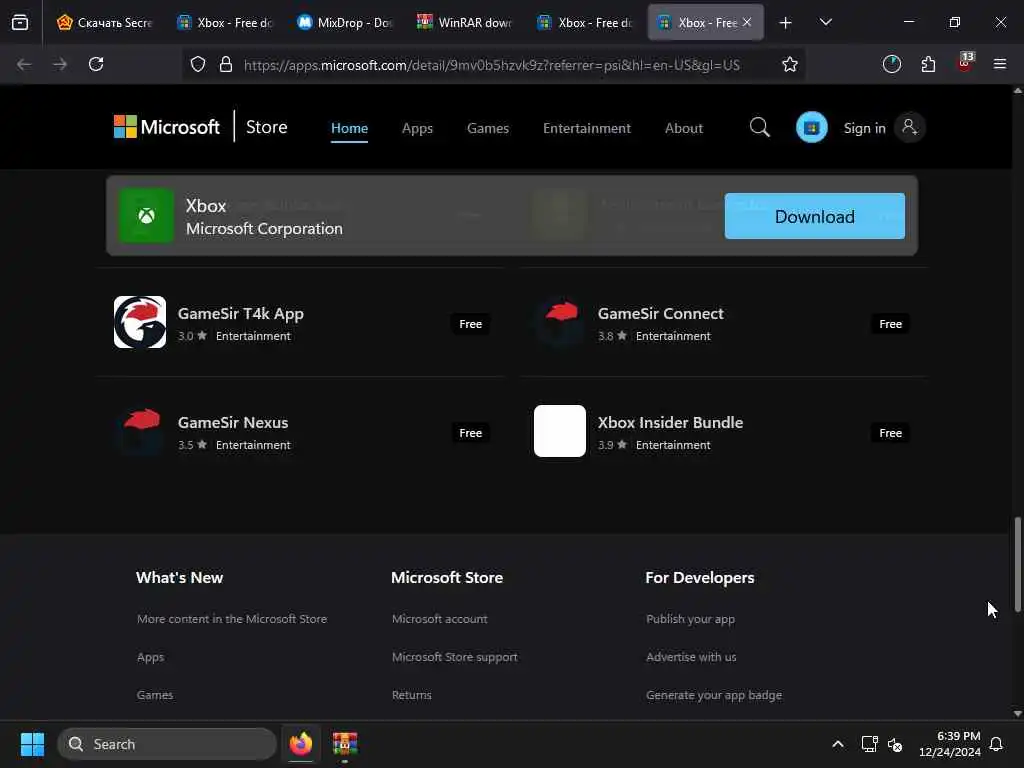Open Publish your app link
This screenshot has height=768, width=1024.
(x=690, y=618)
